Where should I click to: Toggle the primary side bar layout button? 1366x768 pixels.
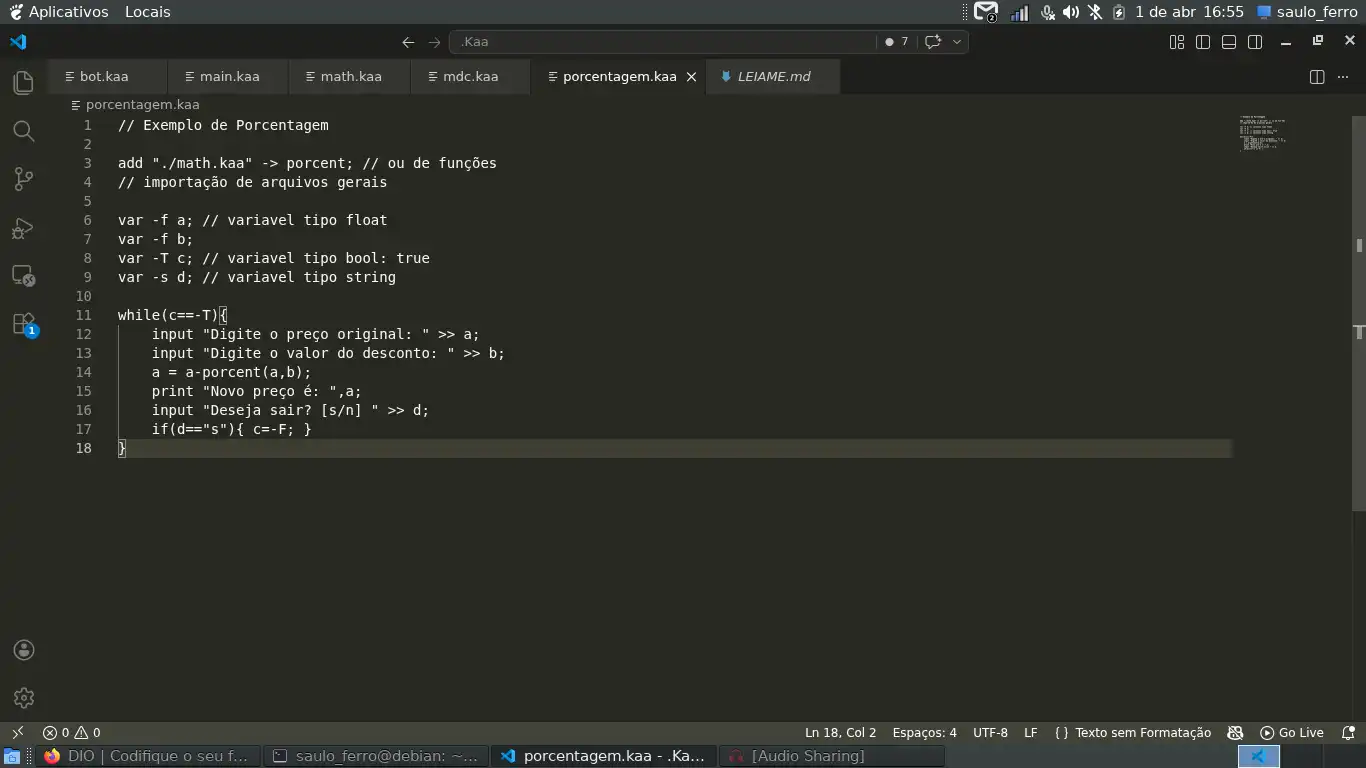tap(1203, 42)
